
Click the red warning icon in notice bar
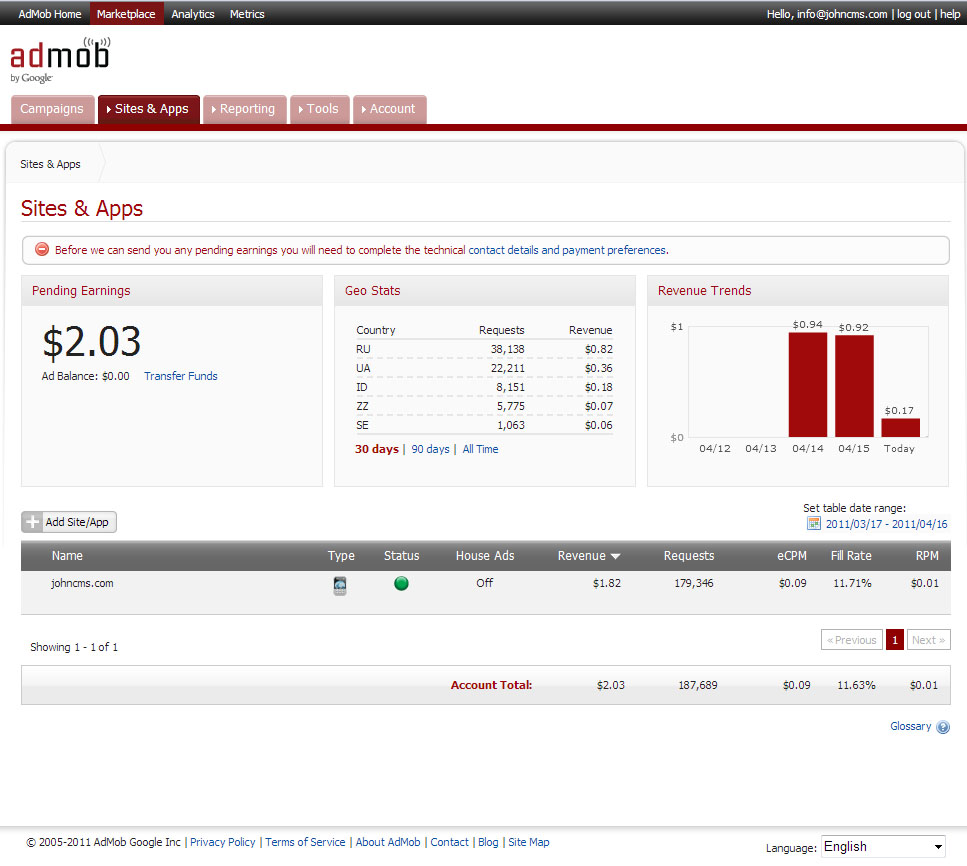point(42,250)
